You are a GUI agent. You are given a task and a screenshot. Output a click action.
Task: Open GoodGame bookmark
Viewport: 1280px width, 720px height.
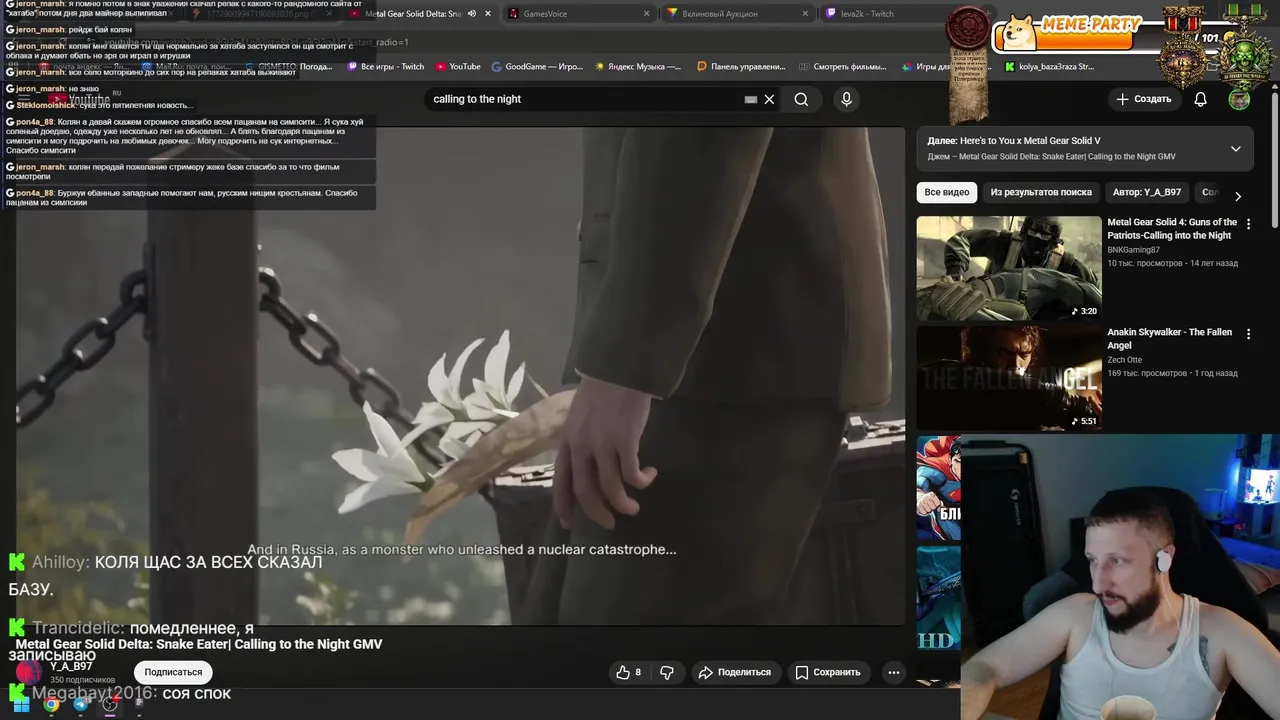[x=537, y=67]
